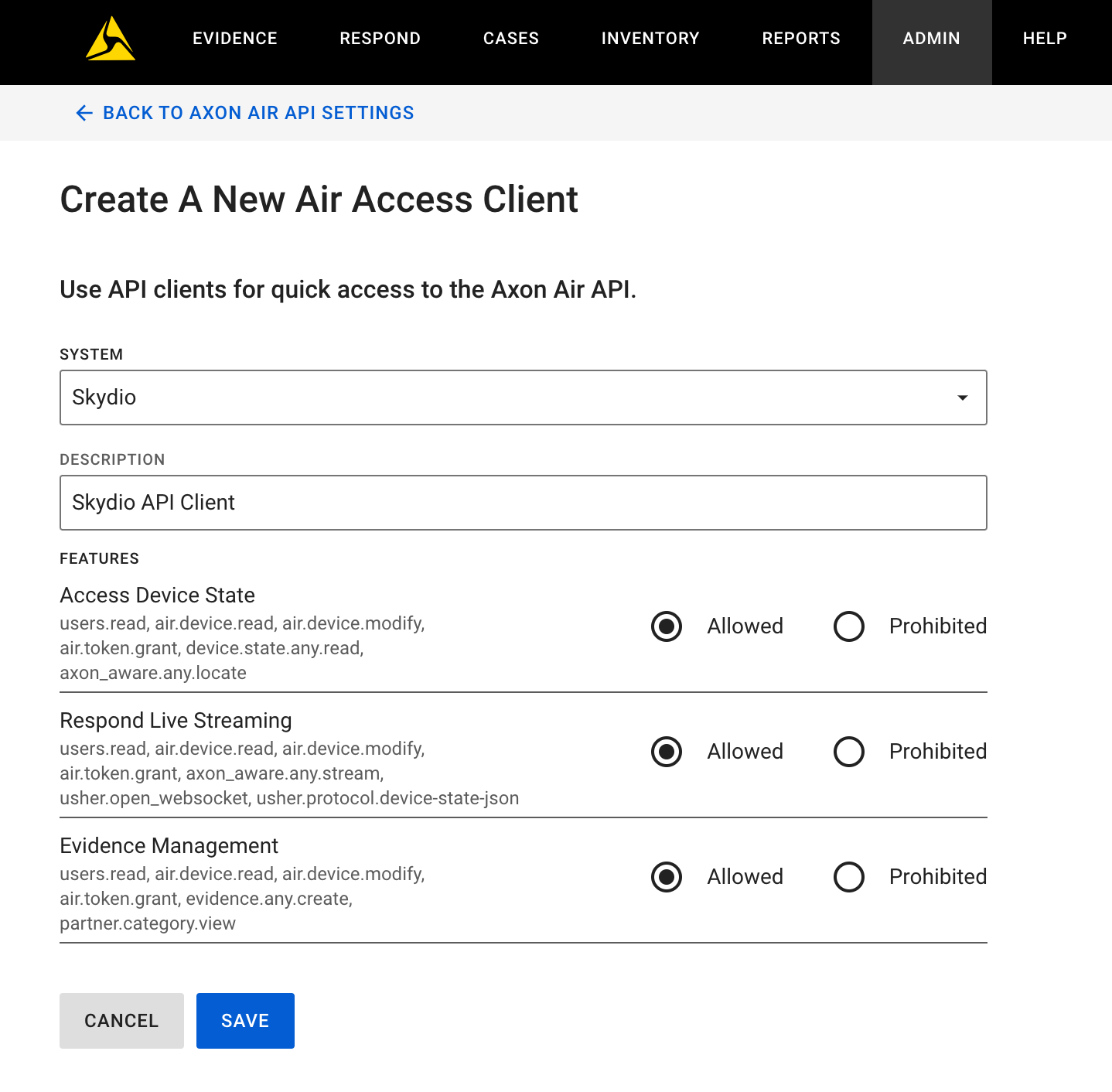Click into the Description text field

click(523, 503)
